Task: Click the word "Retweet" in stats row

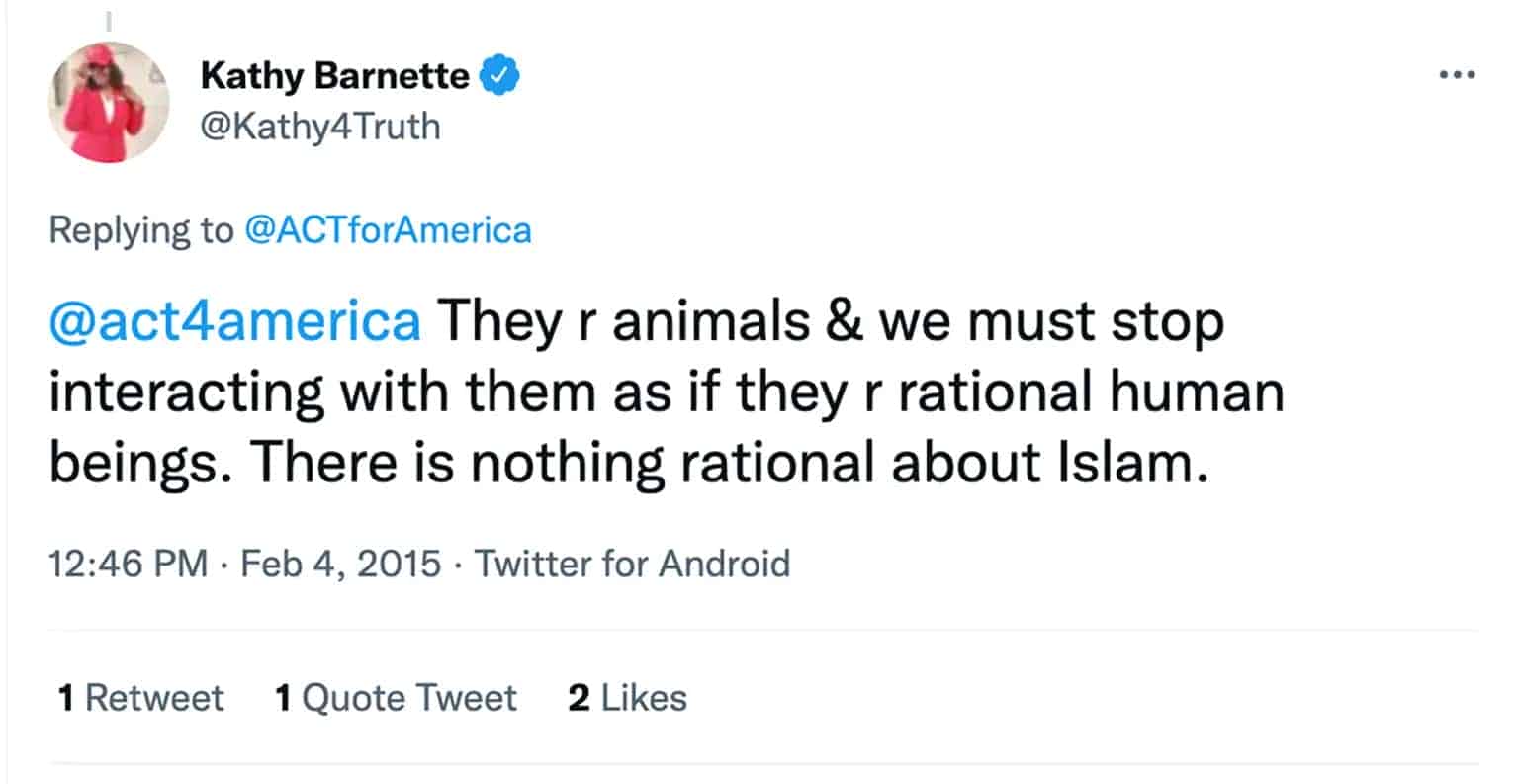Action: [154, 698]
